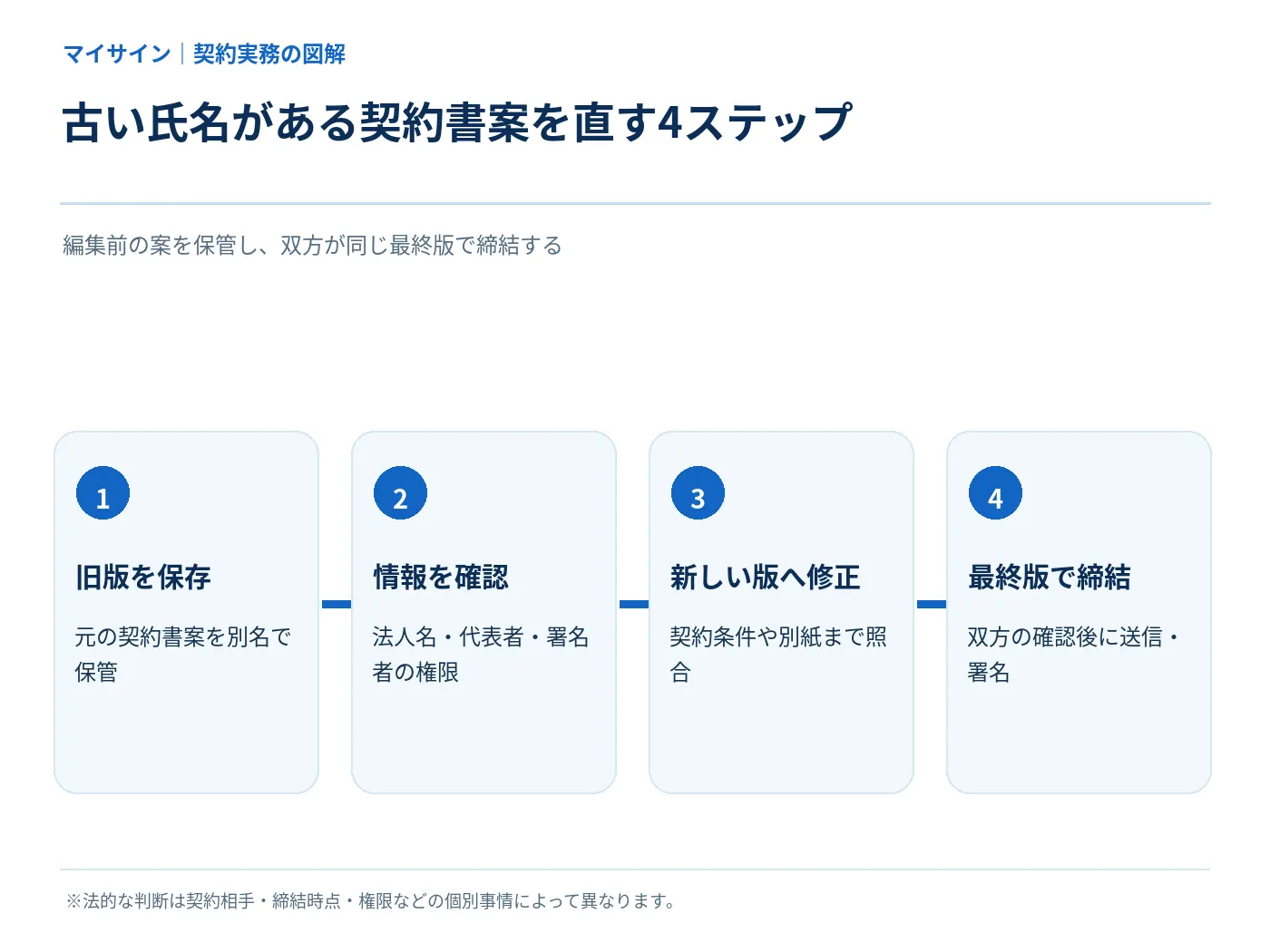Click the description 双方の確認後に送信・署名
The image size is (1270, 952).
point(1076,655)
